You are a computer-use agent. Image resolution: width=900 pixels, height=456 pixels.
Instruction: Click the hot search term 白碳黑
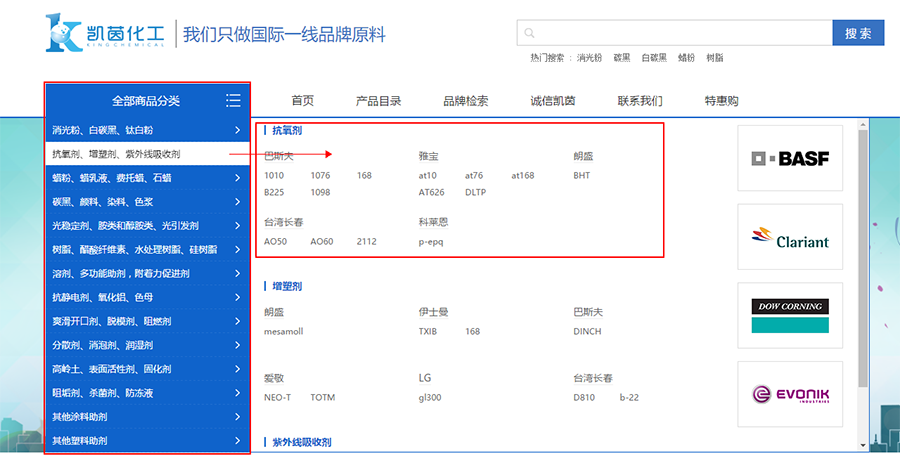(x=654, y=58)
